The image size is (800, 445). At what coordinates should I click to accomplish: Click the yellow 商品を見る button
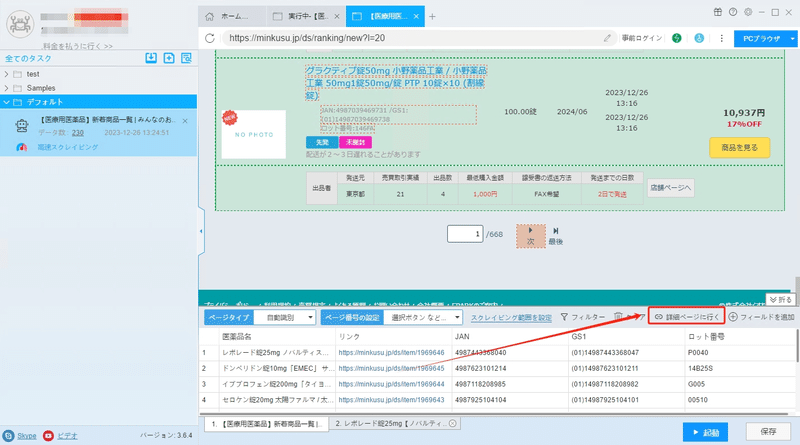point(740,147)
